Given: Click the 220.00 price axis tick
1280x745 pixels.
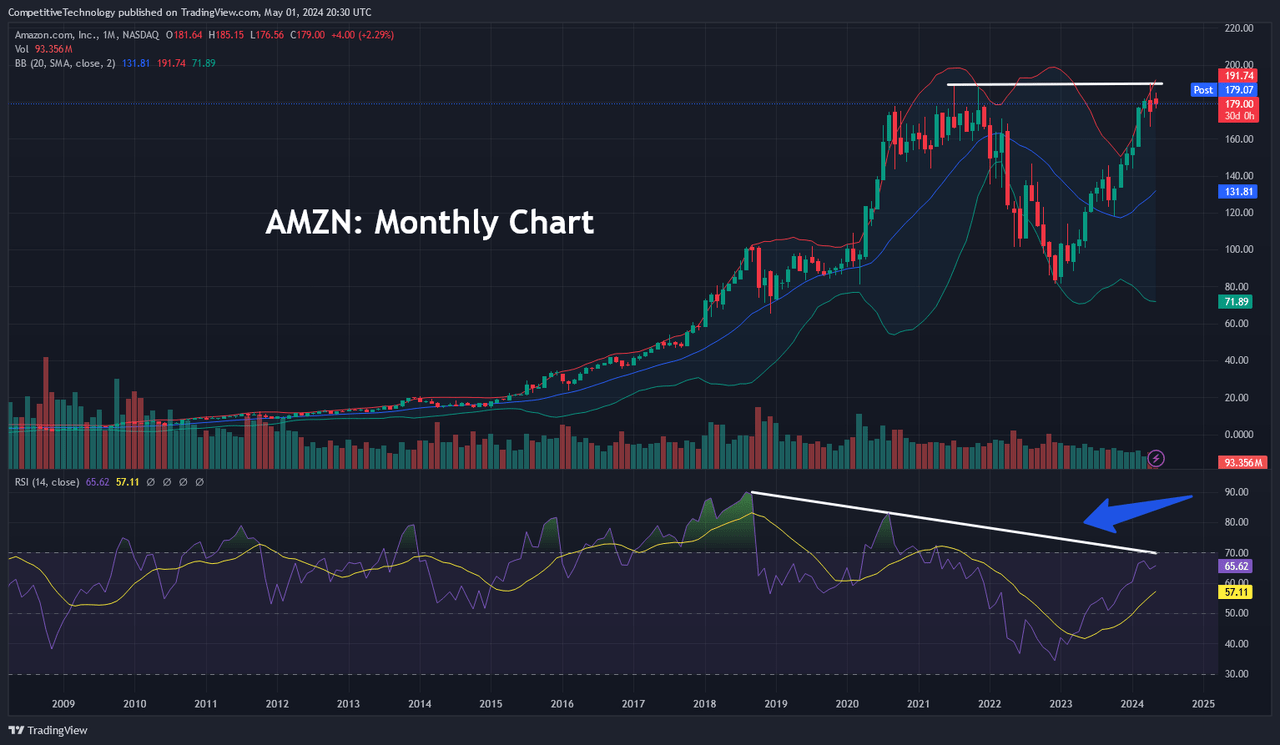Looking at the screenshot, I should [x=1238, y=28].
